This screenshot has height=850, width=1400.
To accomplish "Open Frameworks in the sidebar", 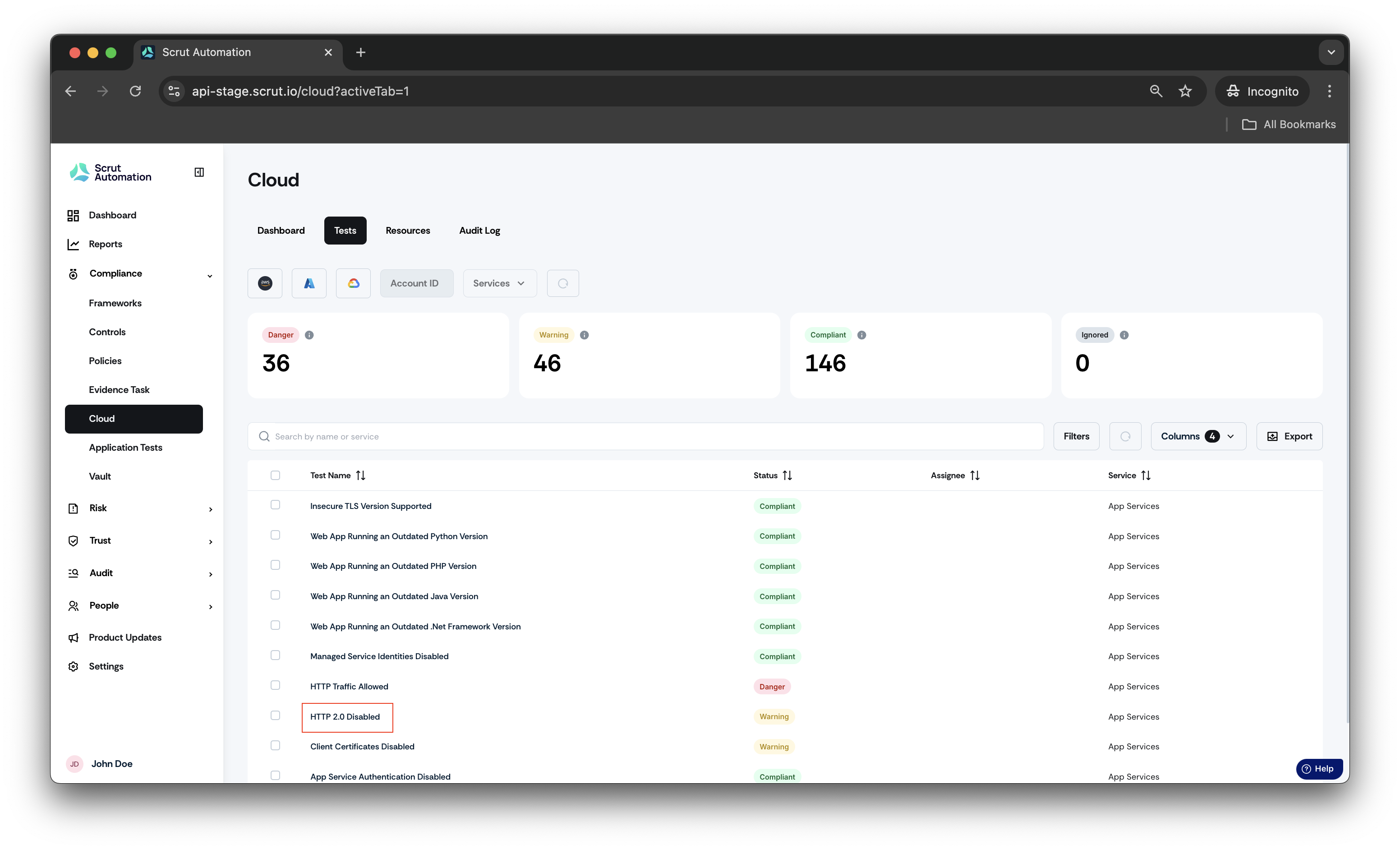I will (115, 303).
